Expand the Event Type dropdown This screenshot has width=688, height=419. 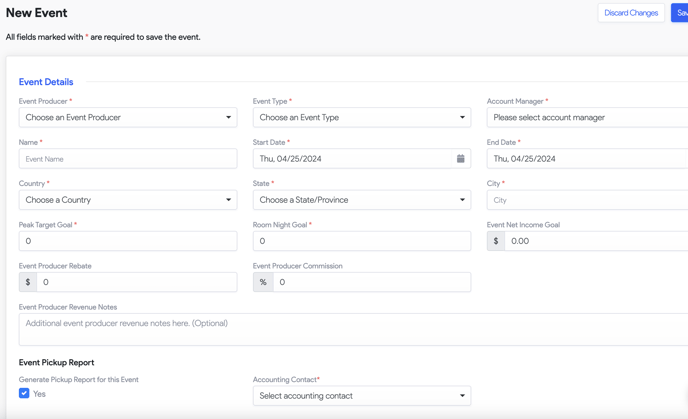point(361,118)
